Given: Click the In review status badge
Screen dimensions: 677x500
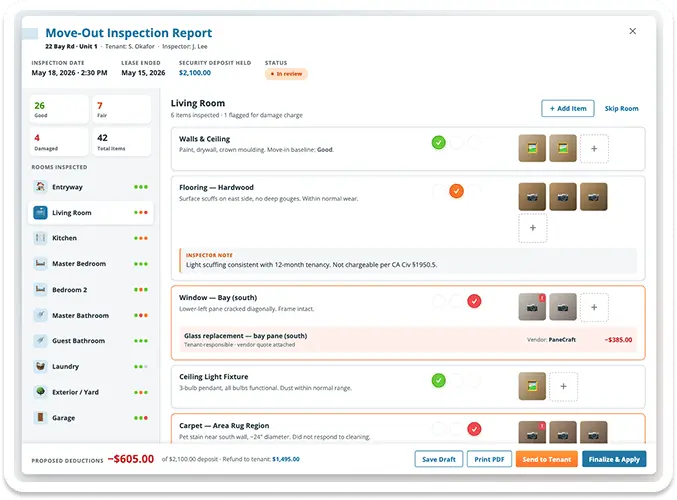Looking at the screenshot, I should click(x=286, y=74).
